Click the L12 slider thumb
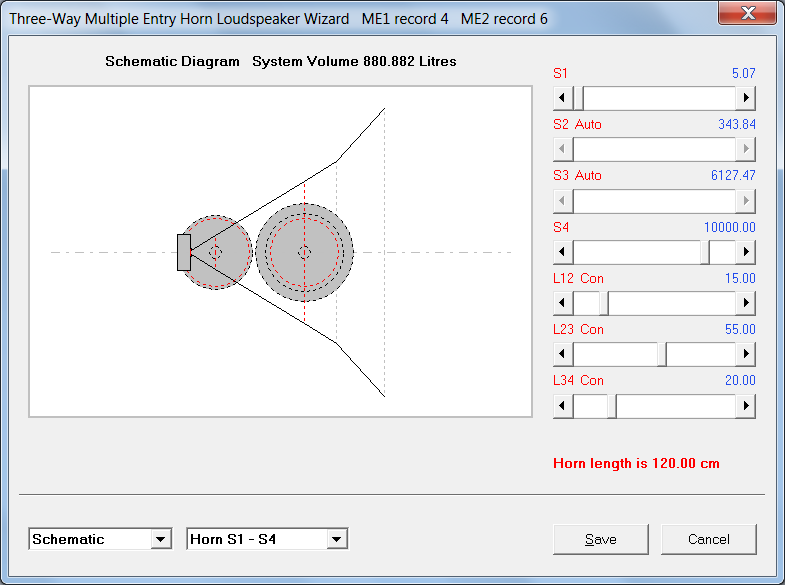The width and height of the screenshot is (785, 585). click(x=604, y=303)
